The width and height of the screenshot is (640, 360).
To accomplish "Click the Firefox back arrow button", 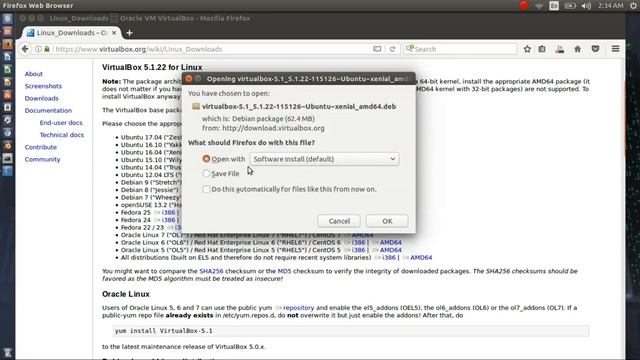I will (x=25, y=49).
